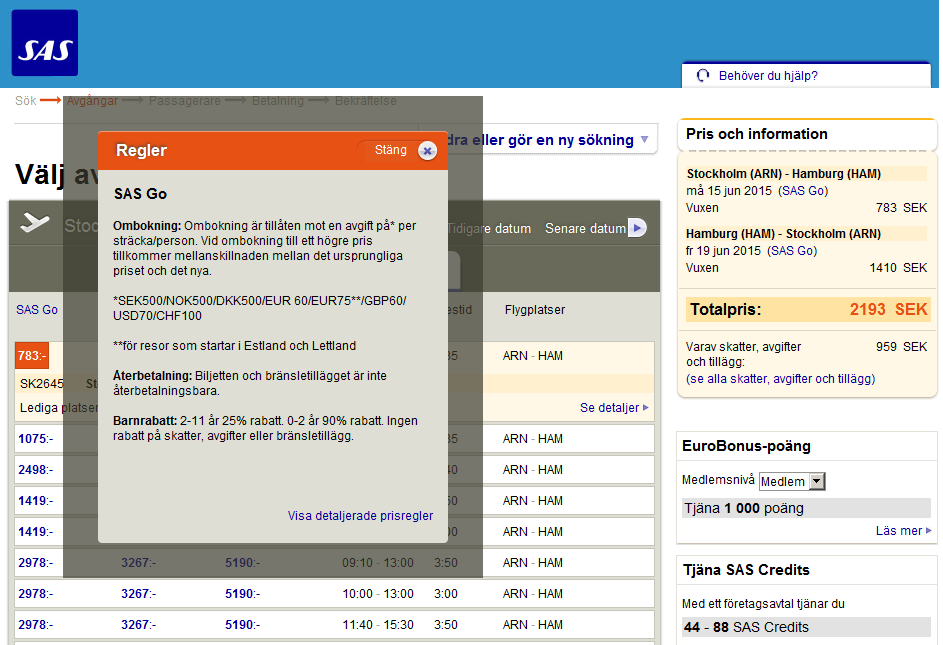Click the SAS logo
This screenshot has width=943, height=645.
[45, 43]
